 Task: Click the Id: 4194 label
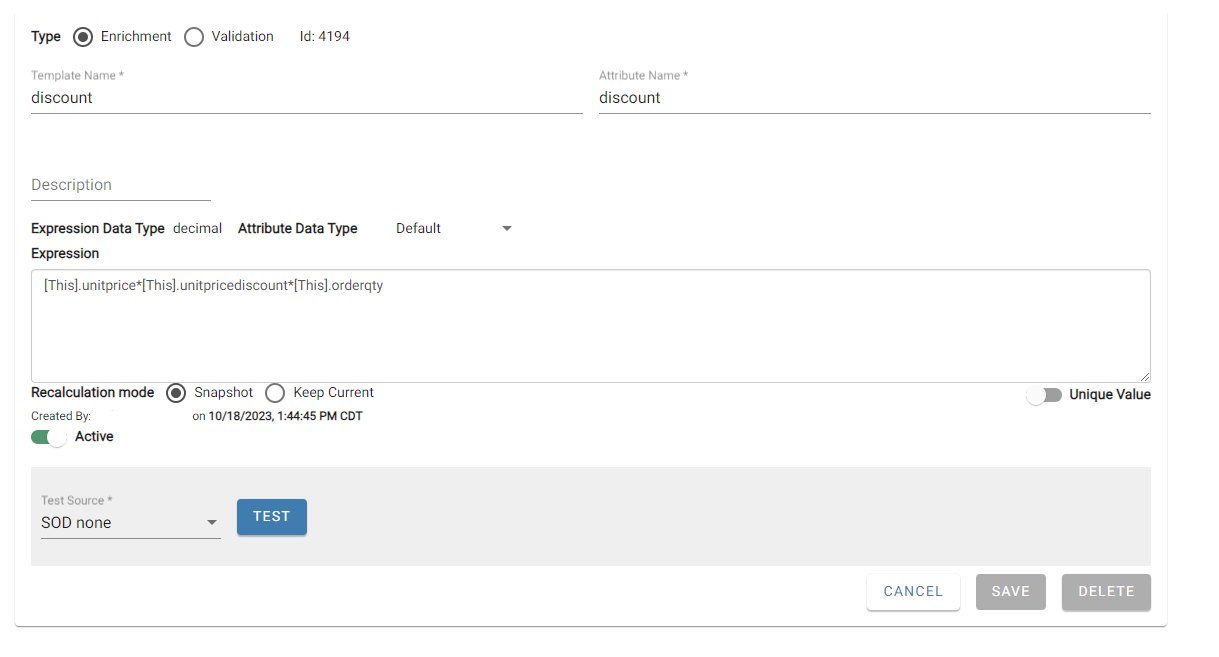point(325,37)
